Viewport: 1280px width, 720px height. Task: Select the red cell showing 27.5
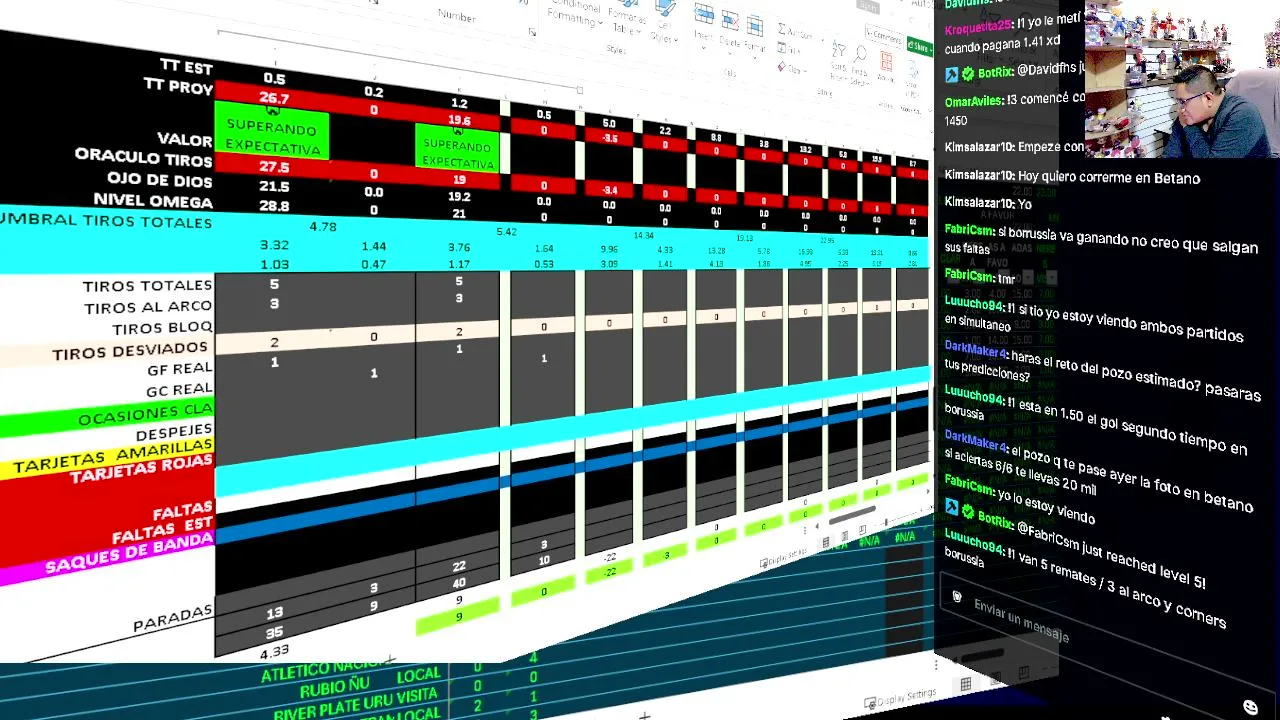[273, 166]
